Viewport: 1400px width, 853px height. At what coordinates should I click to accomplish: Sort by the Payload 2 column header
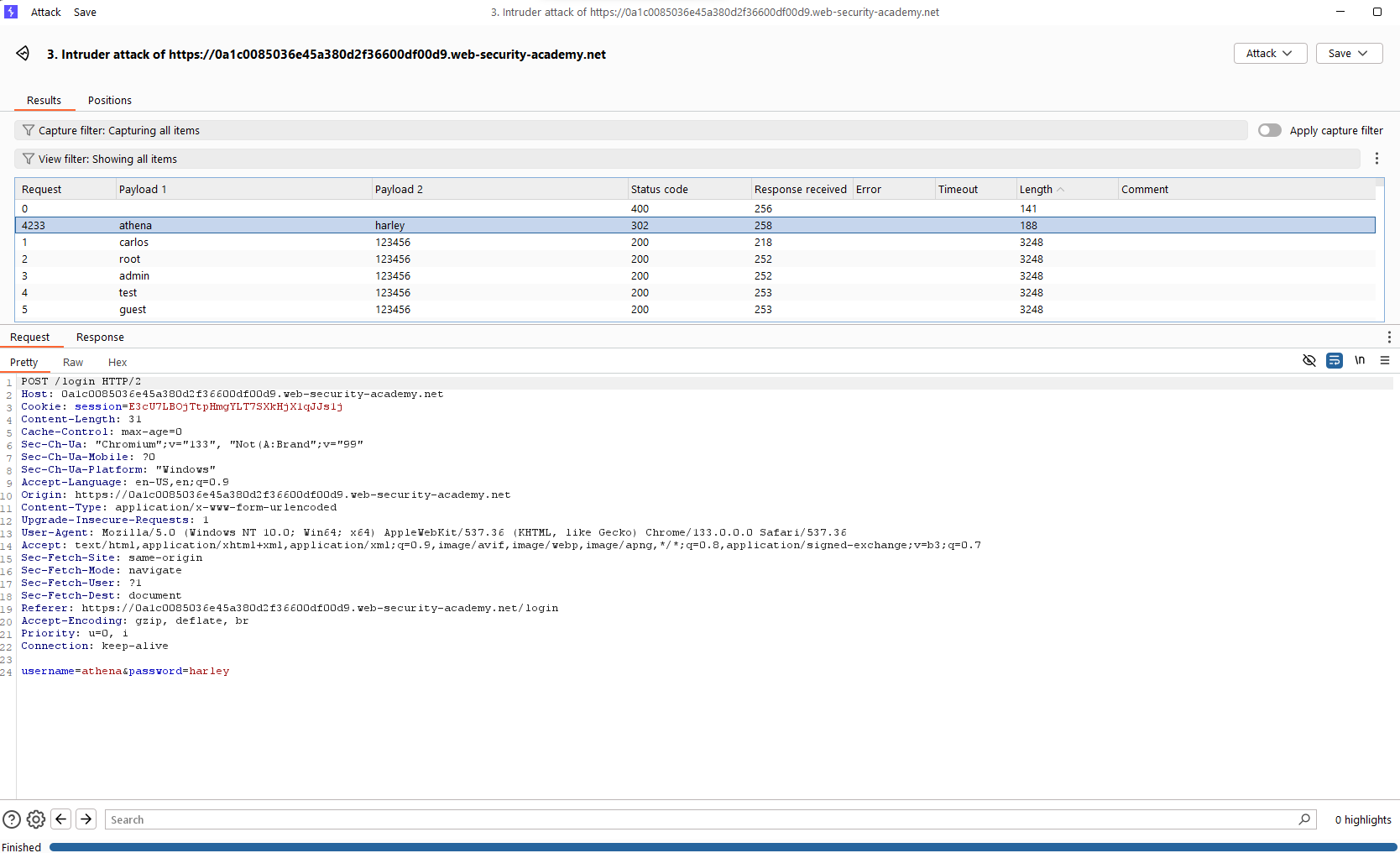pos(499,189)
